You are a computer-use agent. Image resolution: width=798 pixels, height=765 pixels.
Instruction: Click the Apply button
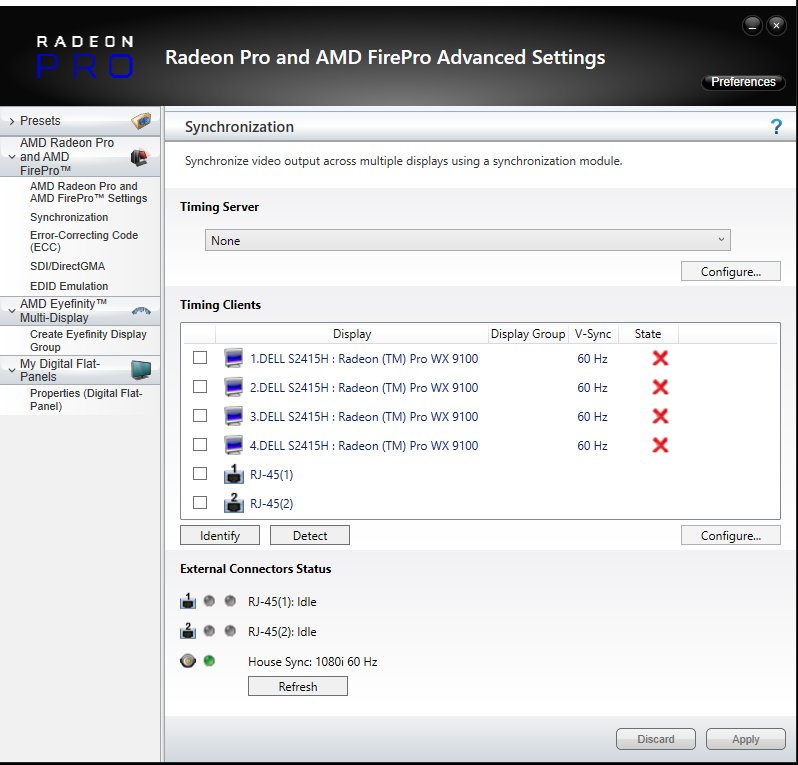click(746, 739)
